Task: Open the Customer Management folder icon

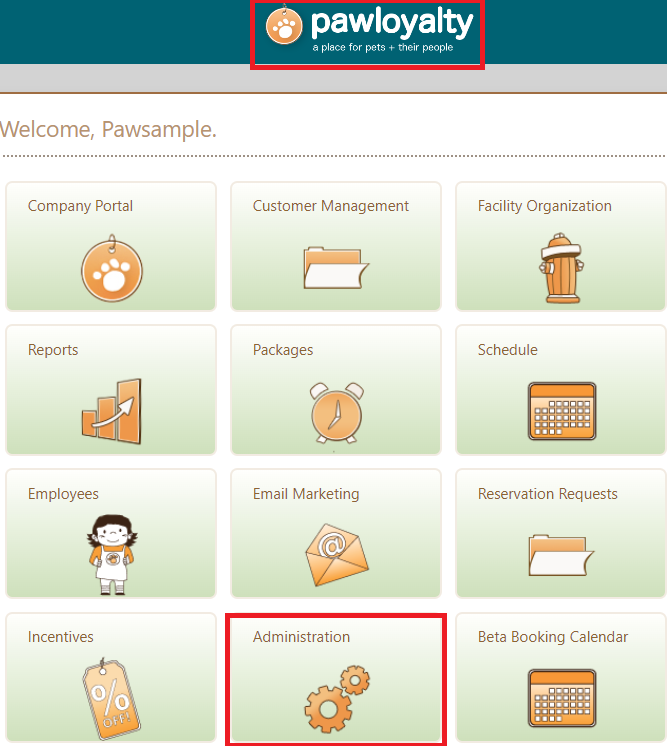Action: pyautogui.click(x=336, y=267)
